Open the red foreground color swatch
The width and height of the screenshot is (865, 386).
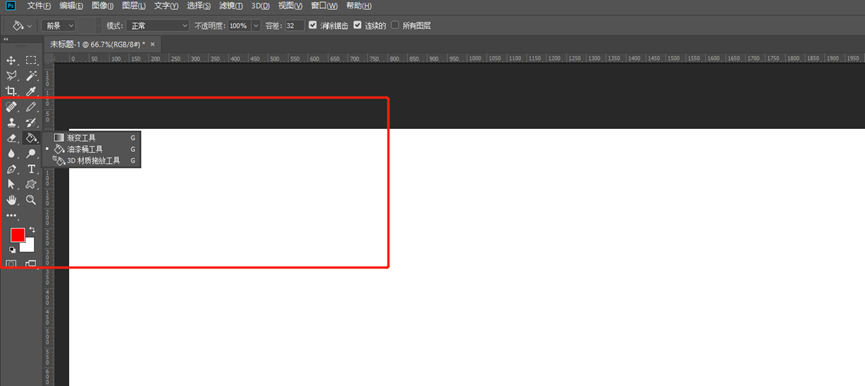point(18,235)
